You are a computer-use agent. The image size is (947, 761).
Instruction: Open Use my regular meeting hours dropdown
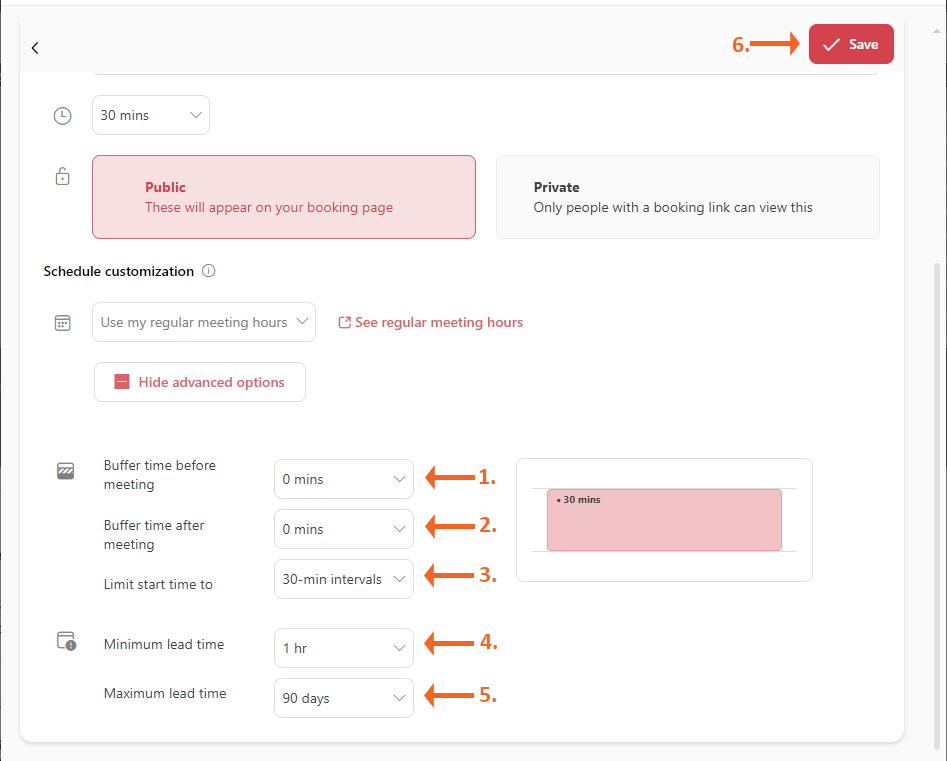pos(204,322)
